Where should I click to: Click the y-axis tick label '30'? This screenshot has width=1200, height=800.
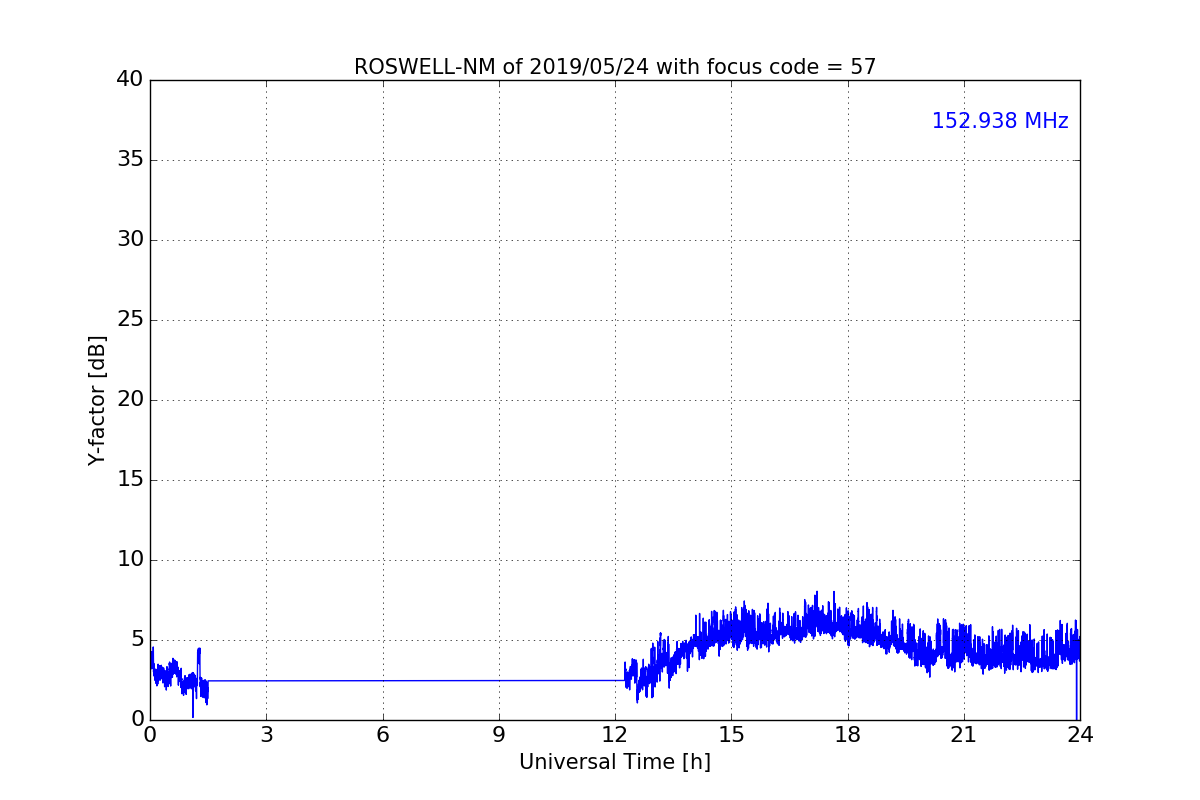pyautogui.click(x=130, y=240)
